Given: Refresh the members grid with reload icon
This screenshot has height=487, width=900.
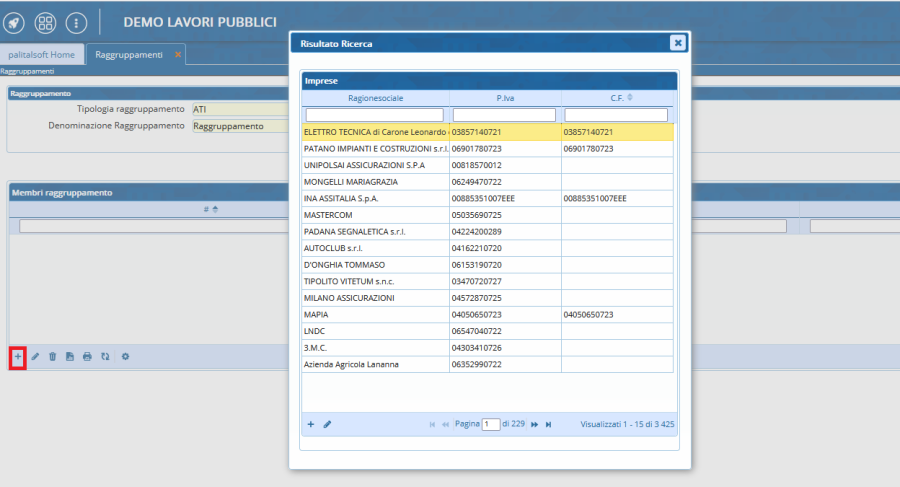Looking at the screenshot, I should (x=104, y=356).
